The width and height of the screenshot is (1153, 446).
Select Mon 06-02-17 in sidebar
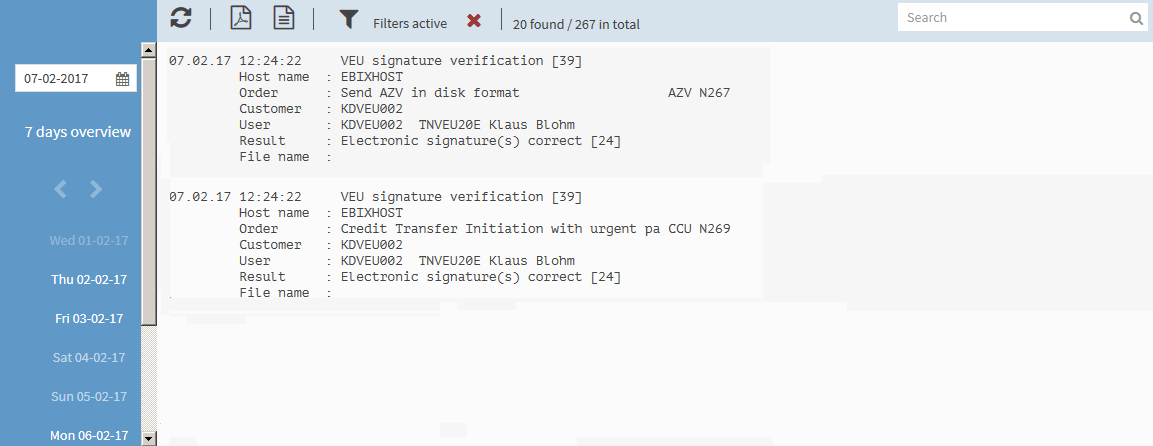(x=89, y=436)
